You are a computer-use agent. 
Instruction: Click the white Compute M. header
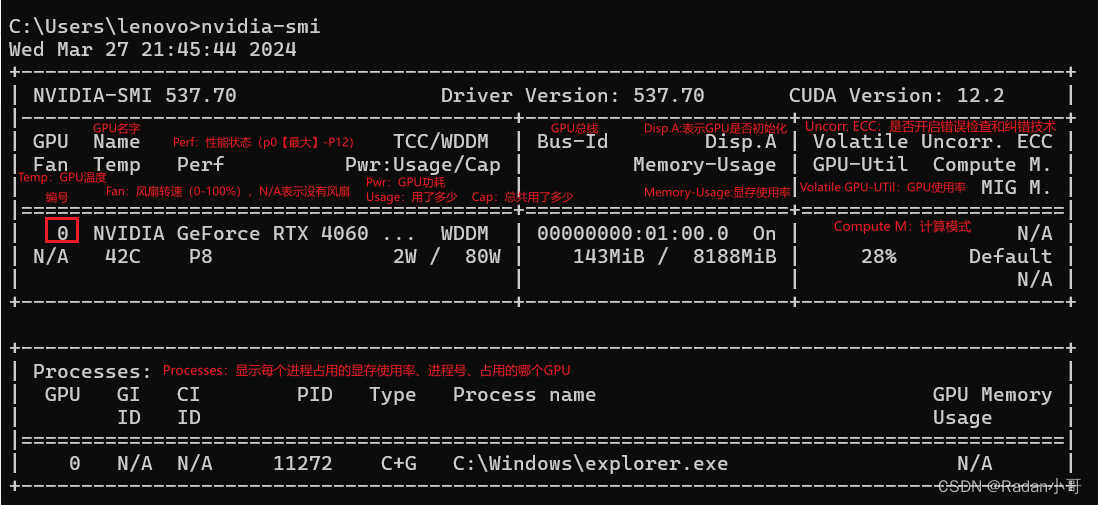point(992,165)
